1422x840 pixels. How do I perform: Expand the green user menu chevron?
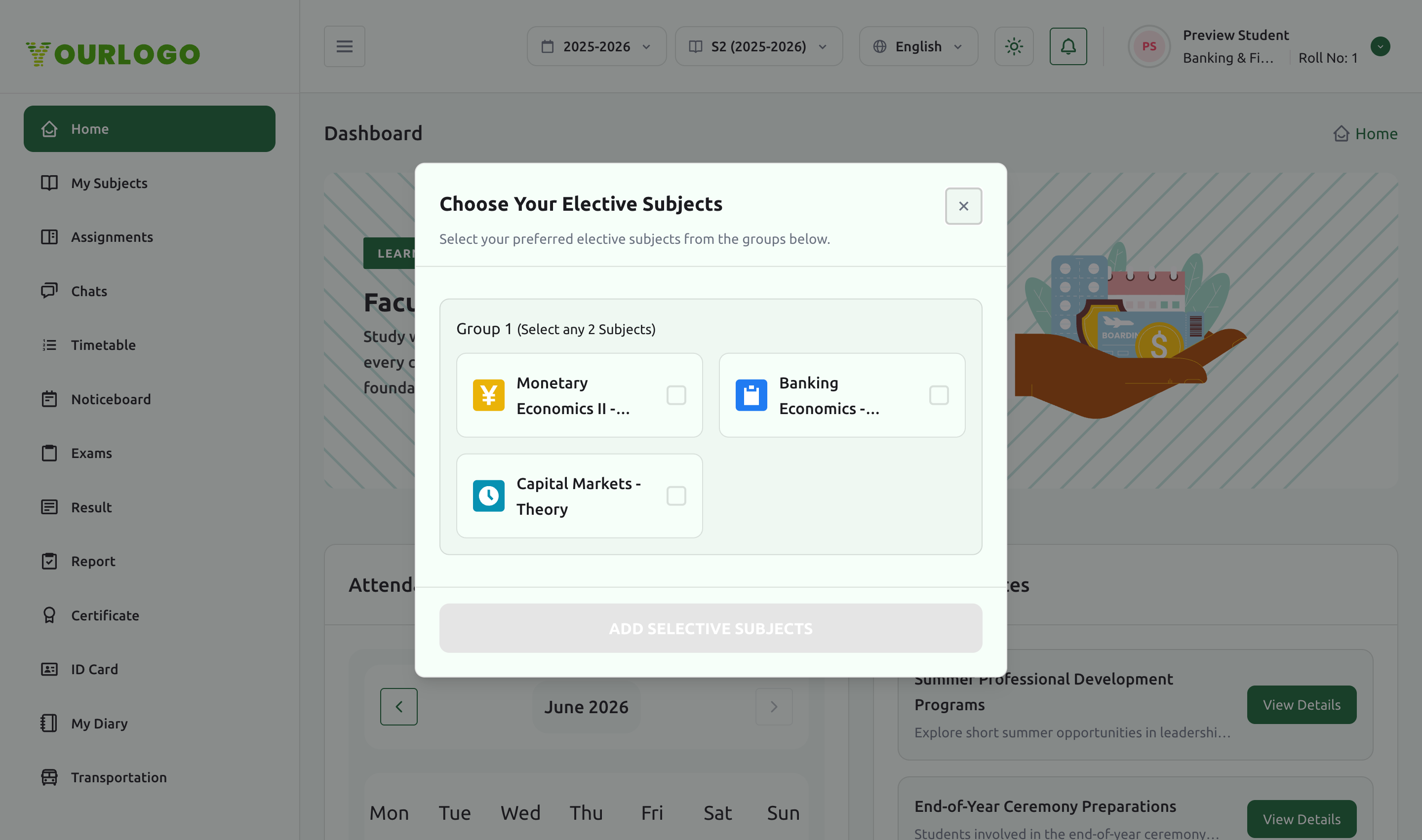(1380, 46)
